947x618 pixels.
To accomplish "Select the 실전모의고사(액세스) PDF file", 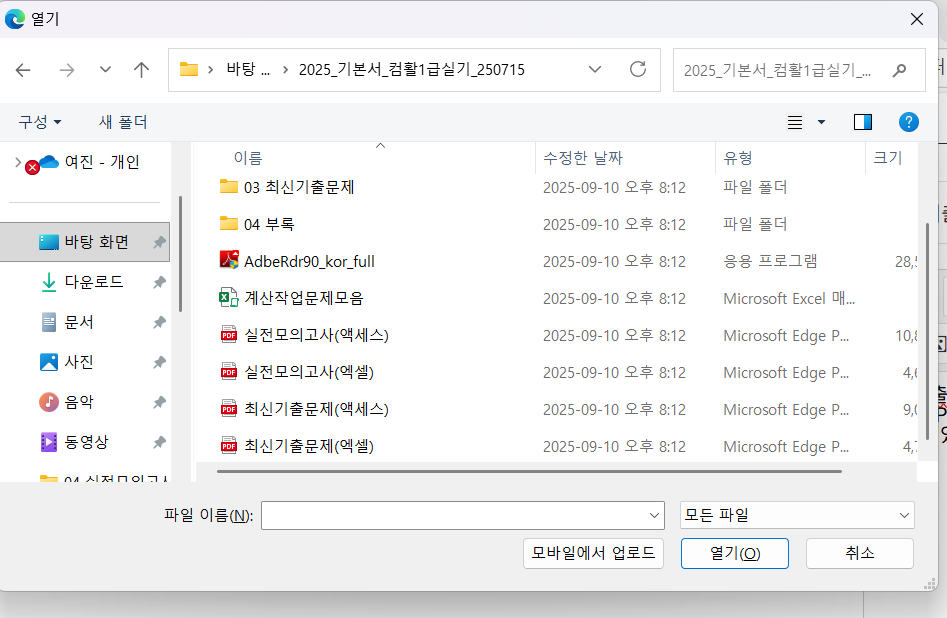I will [x=316, y=335].
